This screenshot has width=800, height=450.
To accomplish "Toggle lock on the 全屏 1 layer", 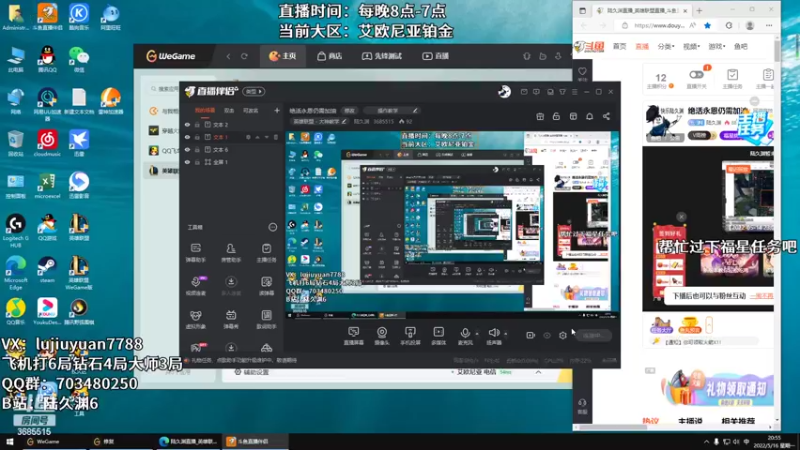I will click(x=197, y=162).
